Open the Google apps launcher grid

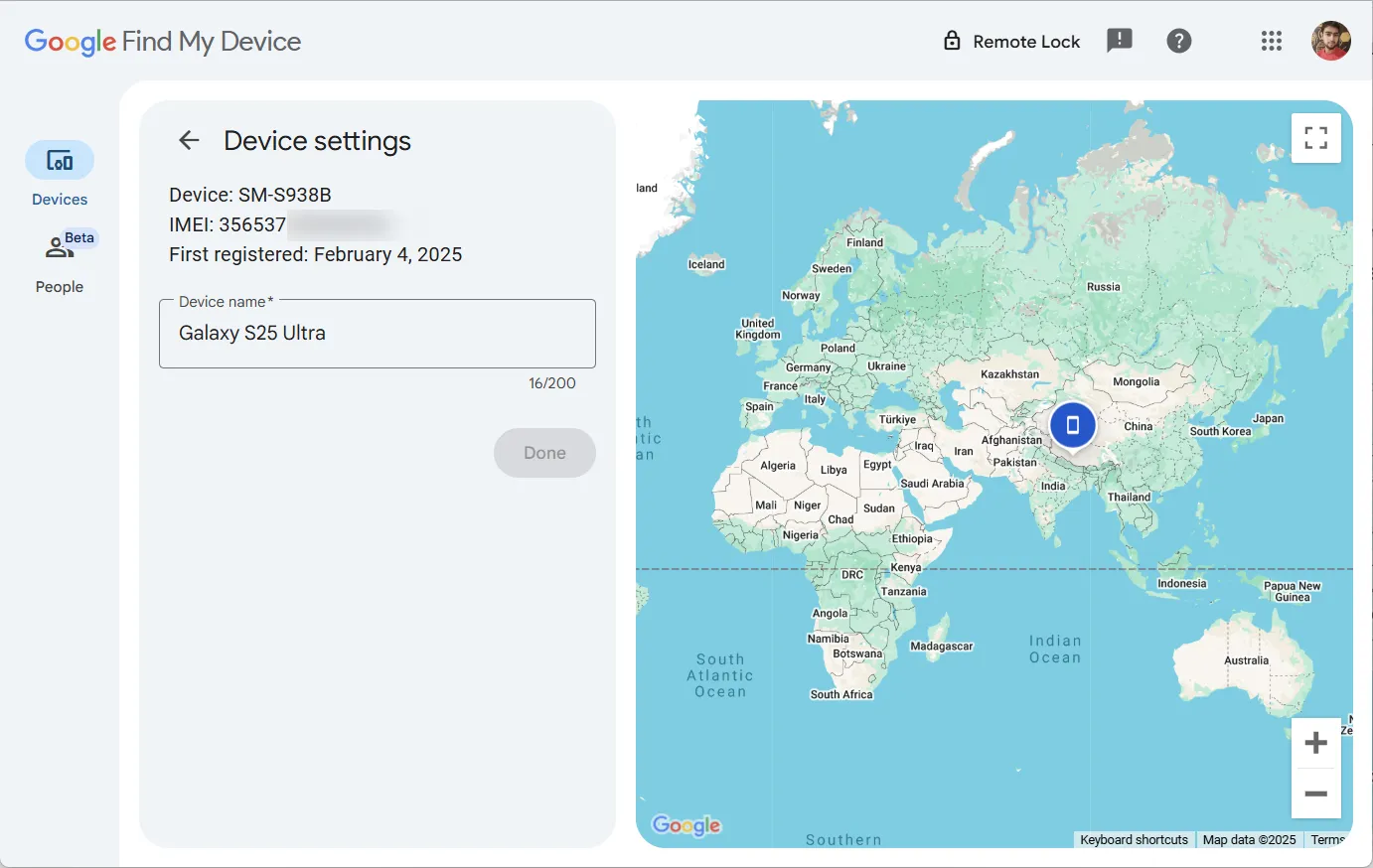pyautogui.click(x=1272, y=41)
